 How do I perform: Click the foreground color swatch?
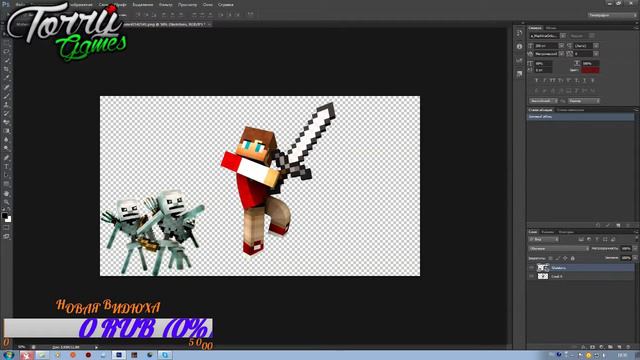point(4,215)
